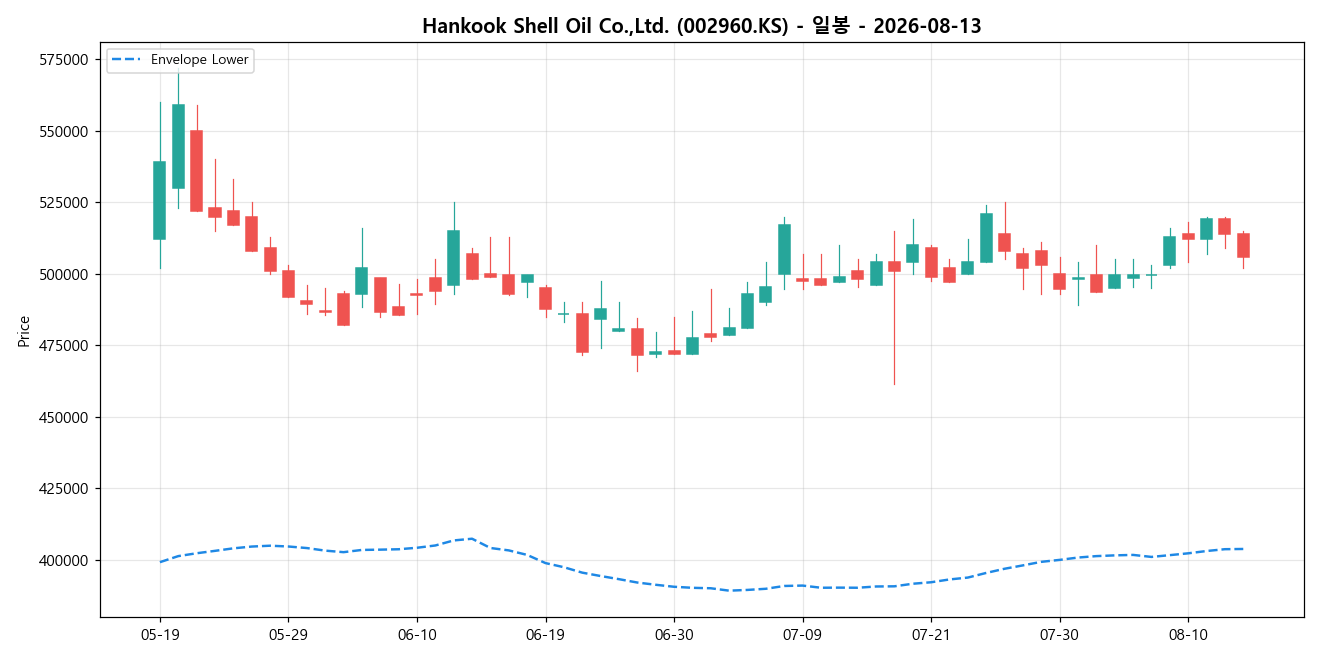The height and width of the screenshot is (660, 1320).
Task: Click the 05-19 x-axis date label
Action: [160, 635]
